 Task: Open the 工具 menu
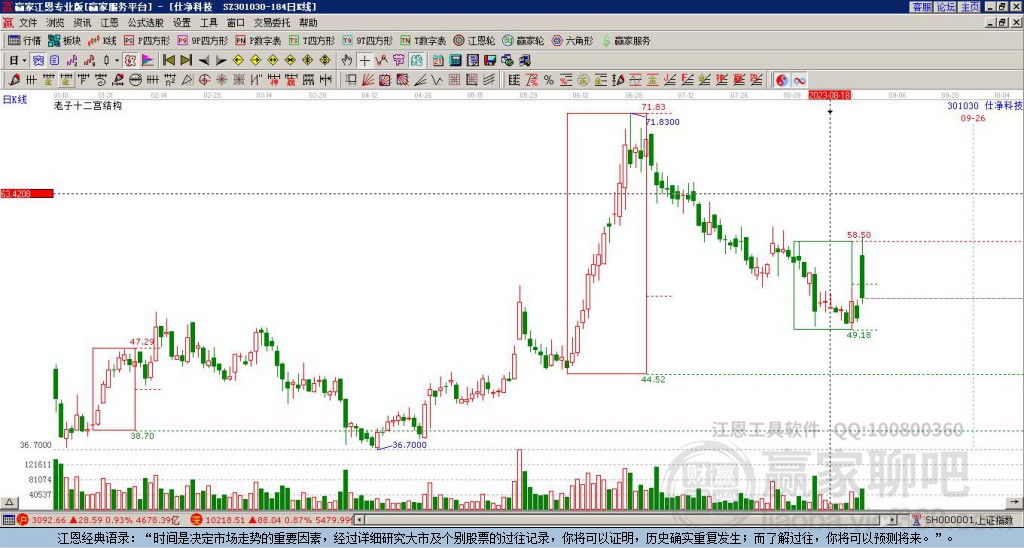(209, 23)
